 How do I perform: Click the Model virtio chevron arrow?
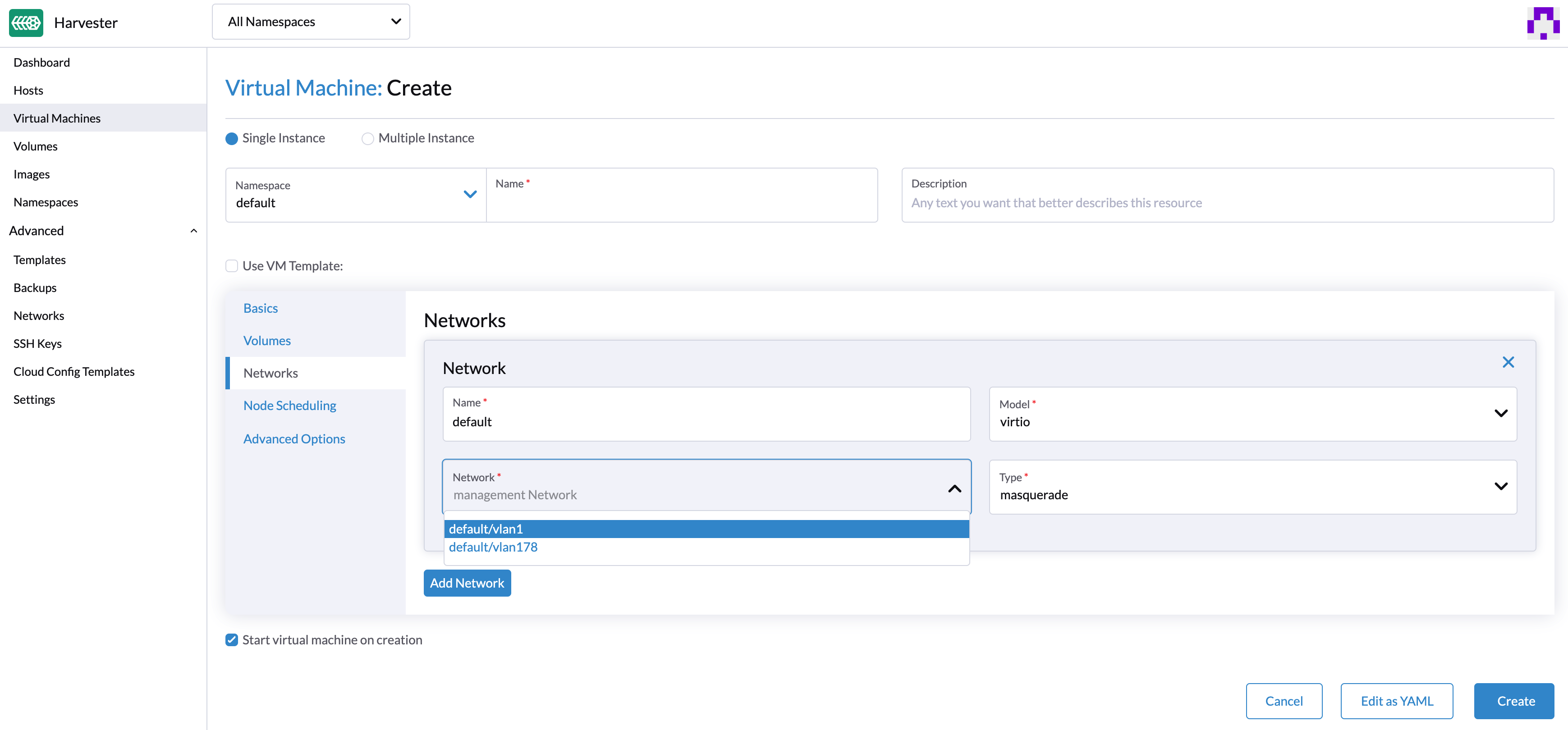[x=1500, y=414]
